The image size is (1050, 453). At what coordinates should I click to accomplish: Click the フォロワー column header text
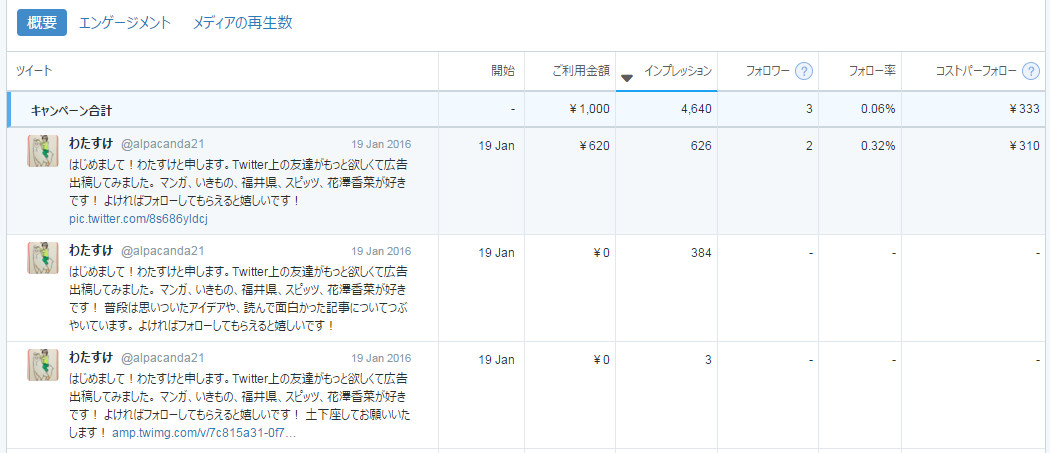767,70
